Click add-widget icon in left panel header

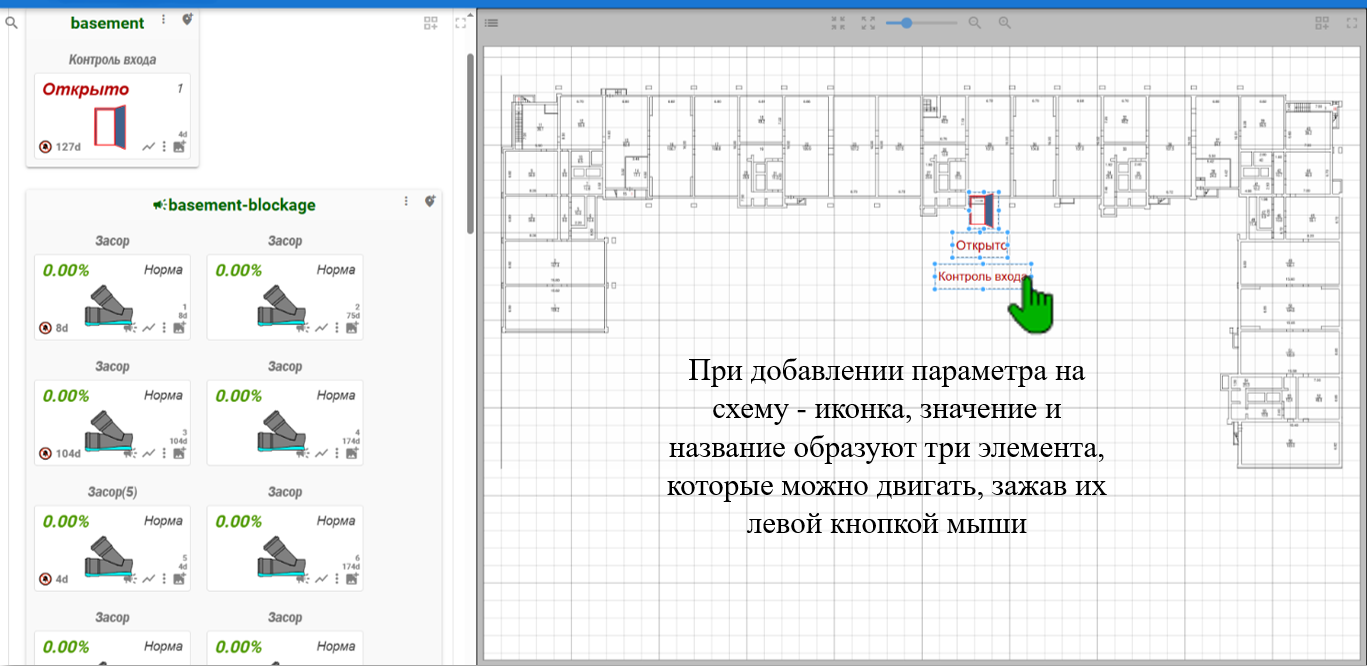(431, 23)
